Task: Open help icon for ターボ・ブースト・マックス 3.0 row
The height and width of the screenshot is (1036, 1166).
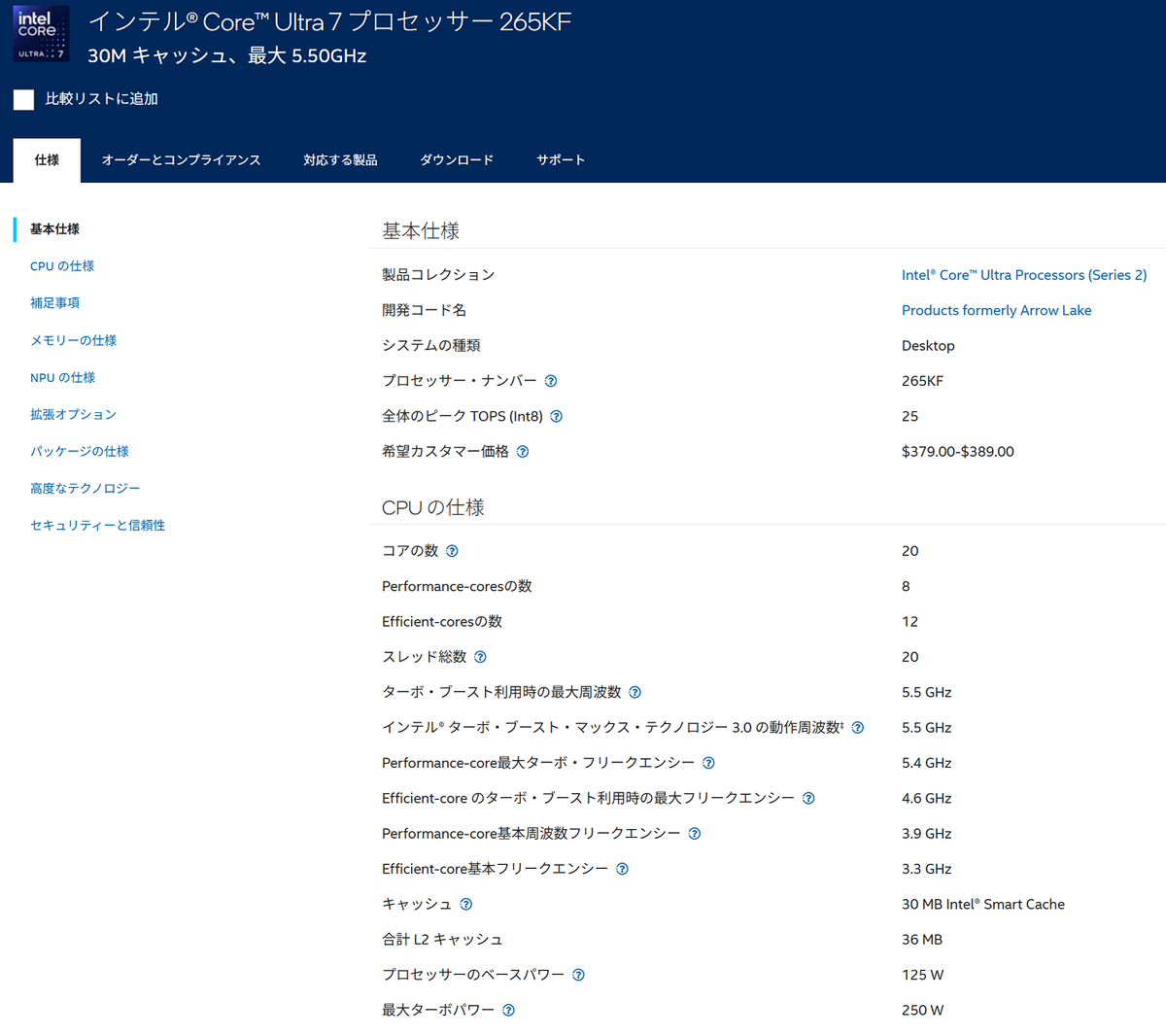Action: [858, 728]
